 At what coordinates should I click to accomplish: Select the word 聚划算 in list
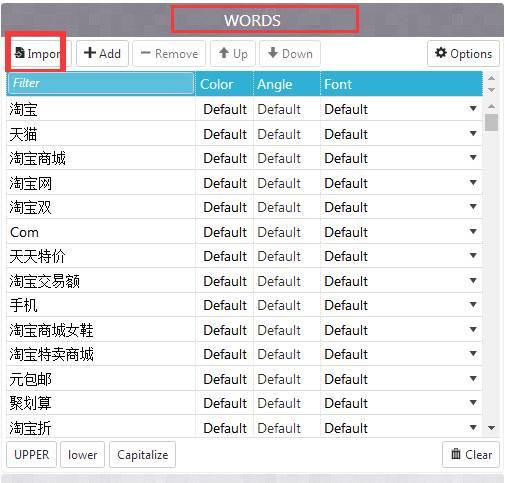30,403
